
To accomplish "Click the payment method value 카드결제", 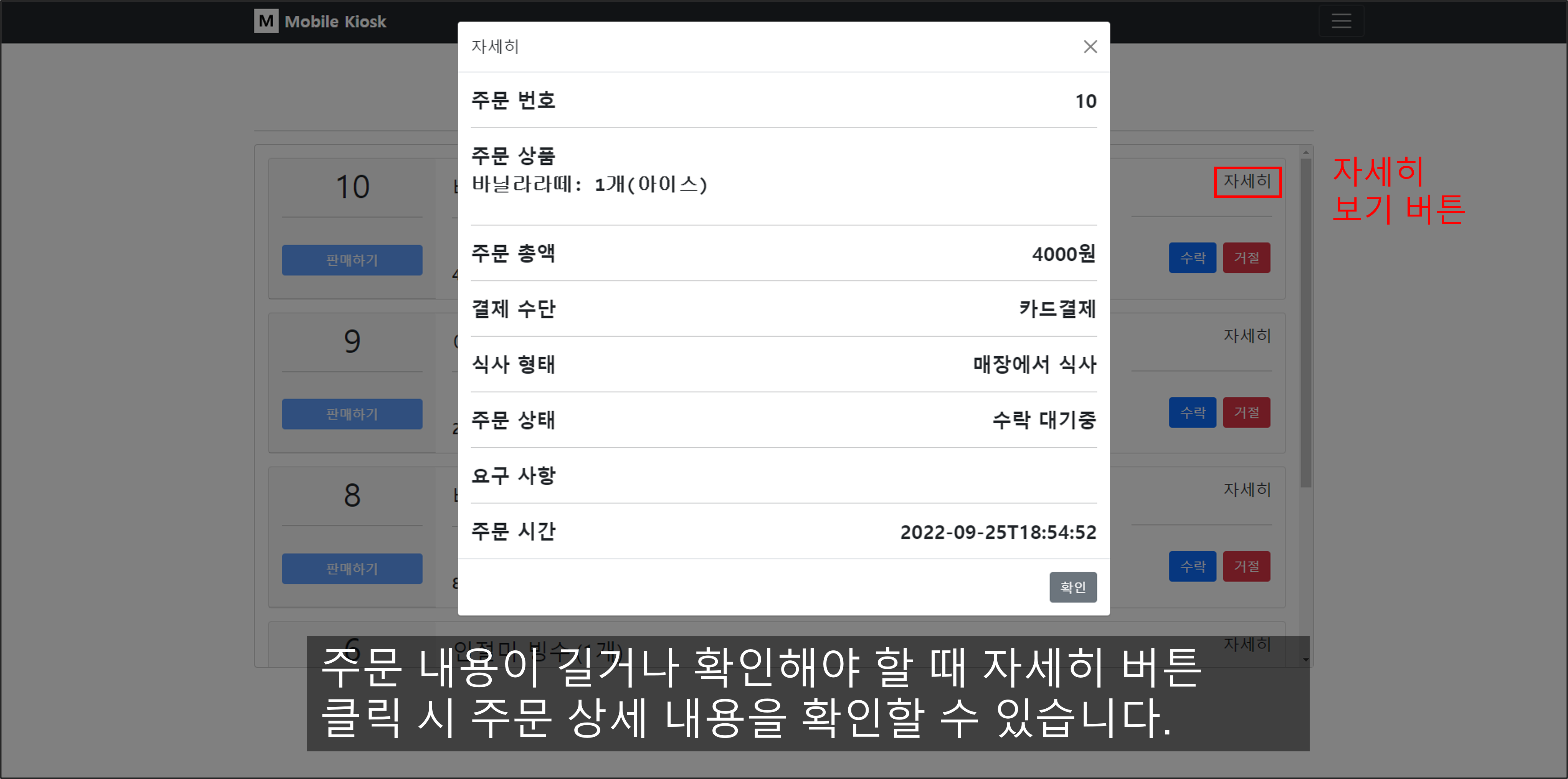I will coord(1058,309).
